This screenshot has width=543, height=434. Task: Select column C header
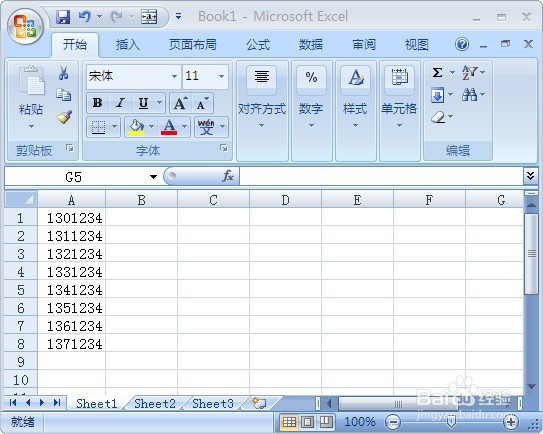coord(213,200)
